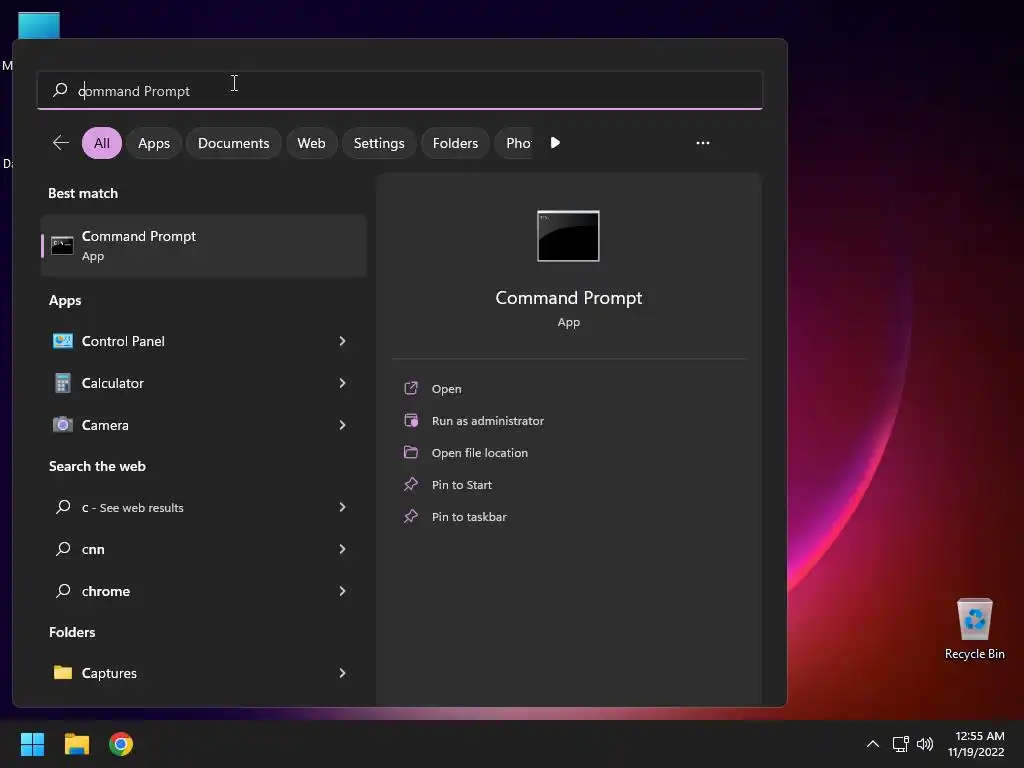Image resolution: width=1024 pixels, height=768 pixels.
Task: Expand Calculator result options chevron
Action: (342, 383)
